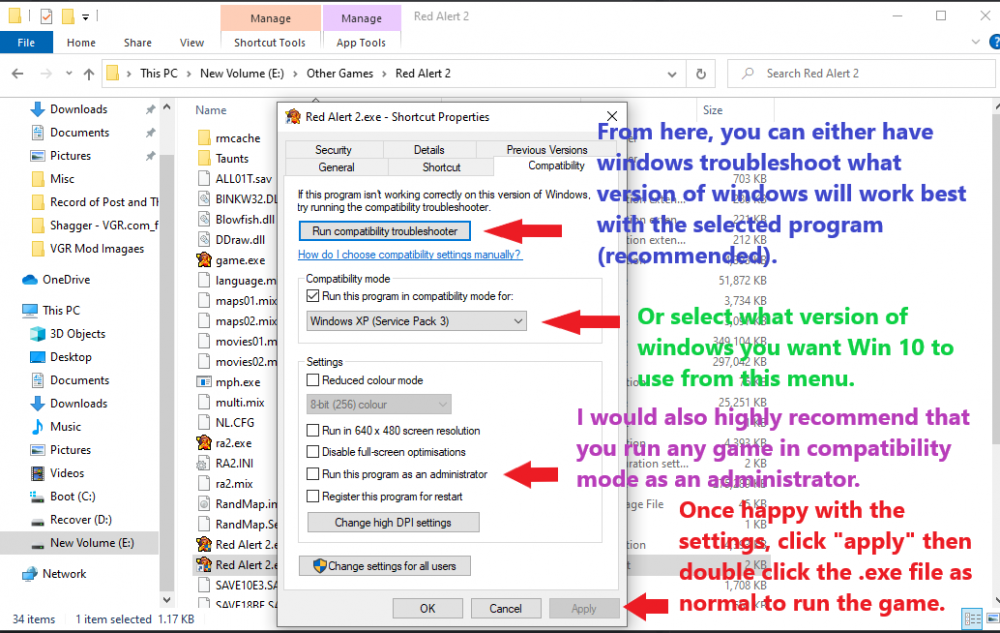Click Run compatibility troubleshooter button
The width and height of the screenshot is (1000, 633).
click(385, 231)
